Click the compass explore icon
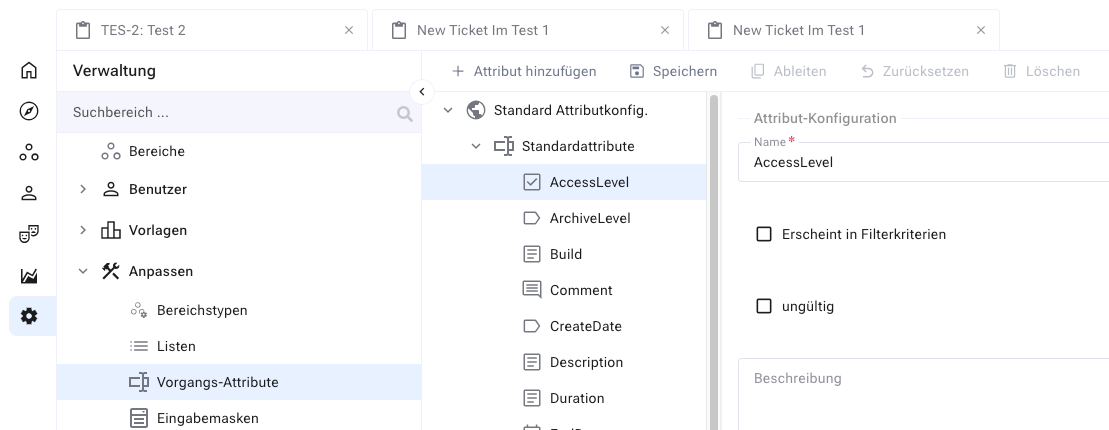1109x430 pixels. 29,111
